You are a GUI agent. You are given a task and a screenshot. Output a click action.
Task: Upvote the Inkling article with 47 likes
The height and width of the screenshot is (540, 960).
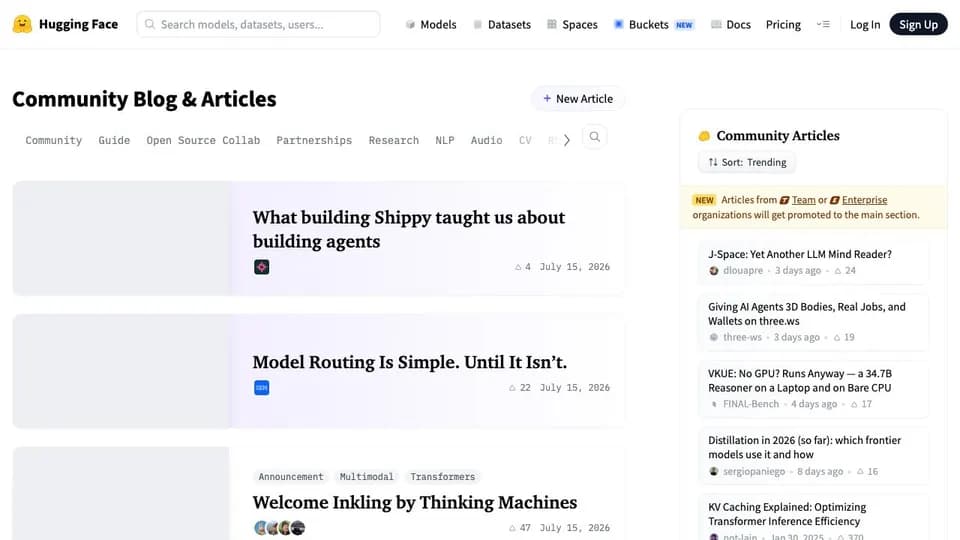pos(519,528)
